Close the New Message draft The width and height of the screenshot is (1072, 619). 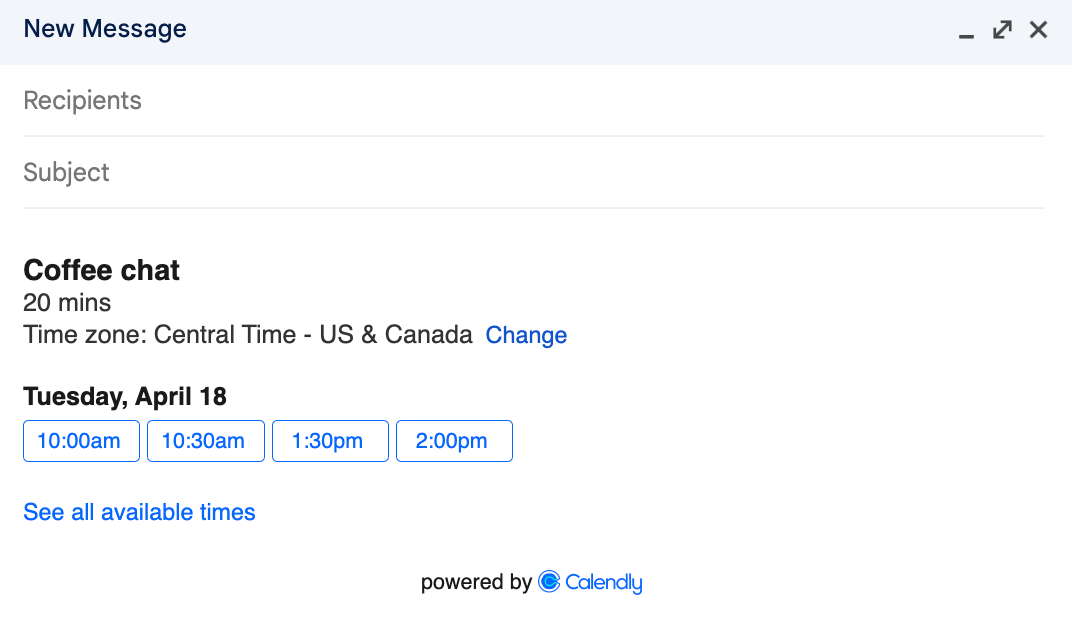[1038, 29]
